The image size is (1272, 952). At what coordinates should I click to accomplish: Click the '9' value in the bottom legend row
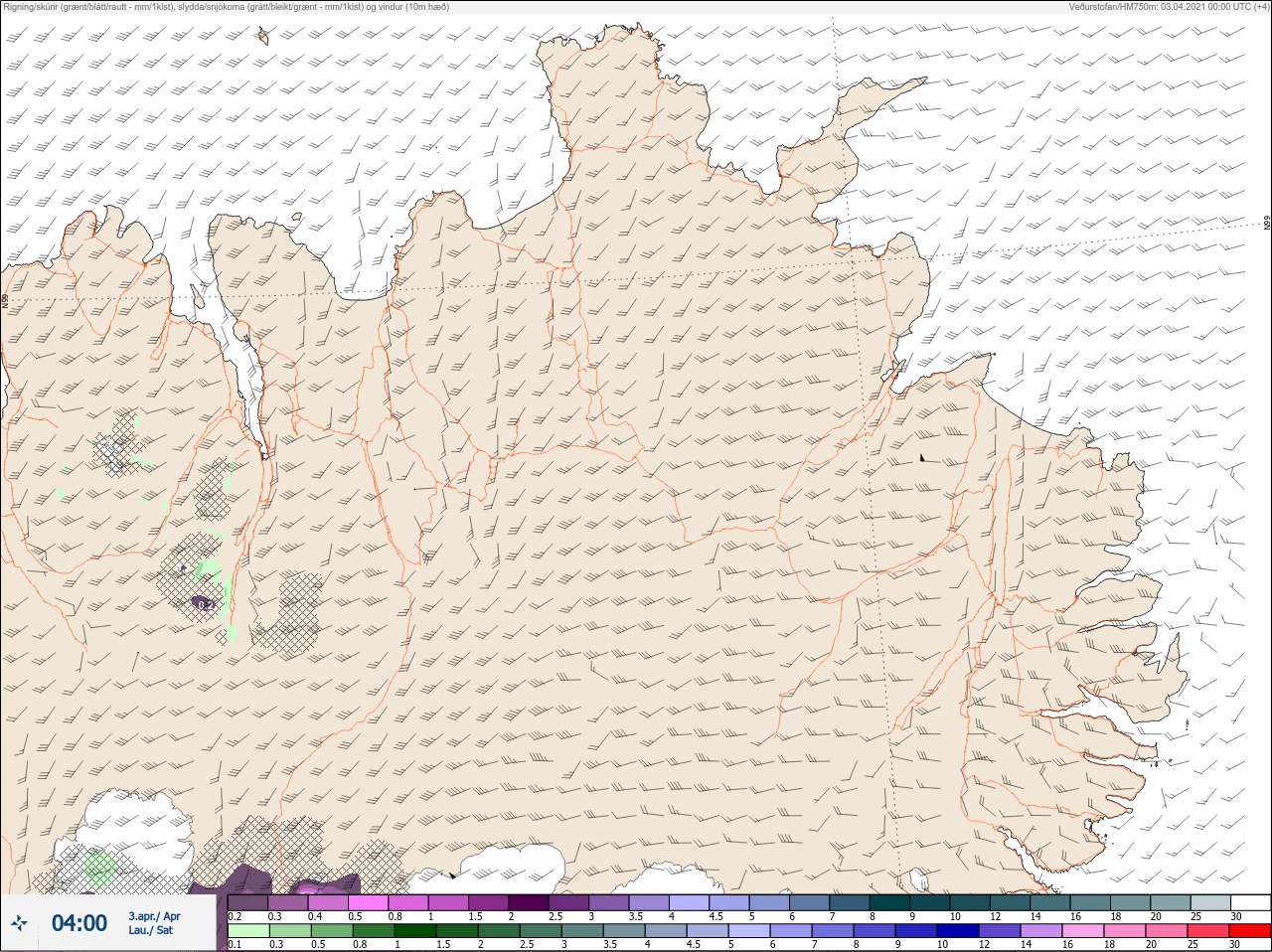897,944
